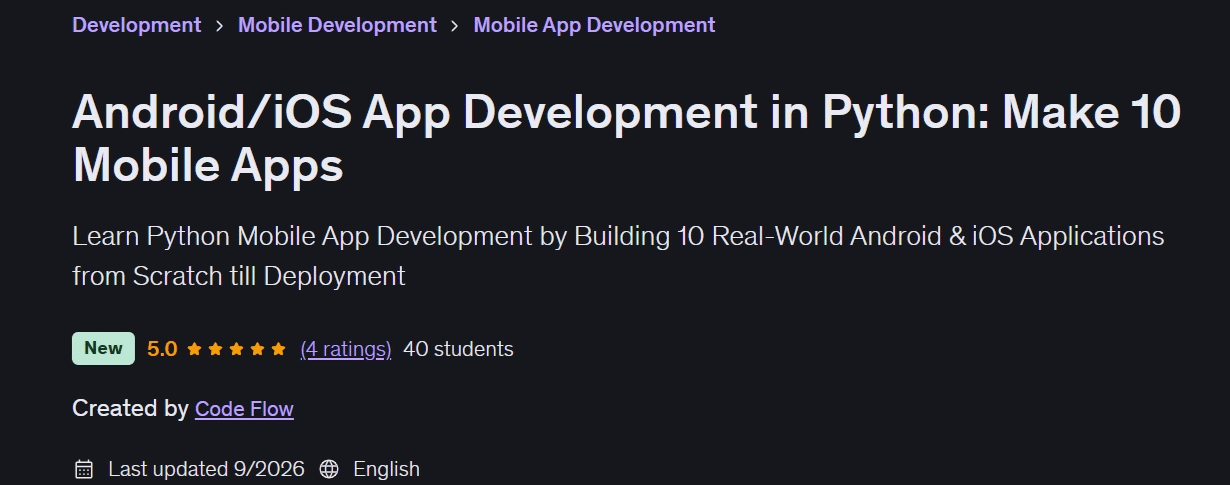
Task: Open the Mobile Development breadcrumb link
Action: 337,25
